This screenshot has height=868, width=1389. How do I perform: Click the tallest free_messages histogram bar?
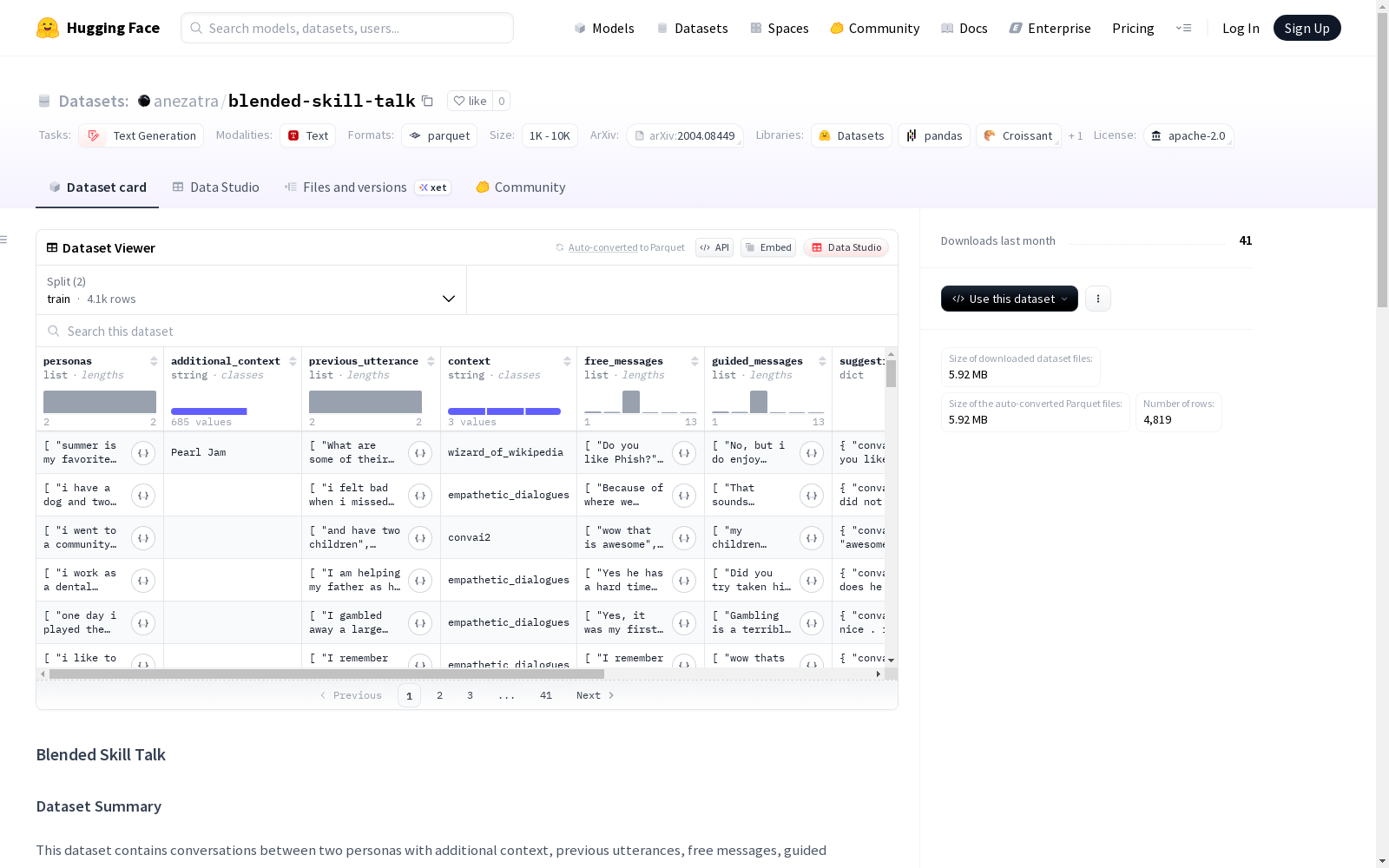631,402
